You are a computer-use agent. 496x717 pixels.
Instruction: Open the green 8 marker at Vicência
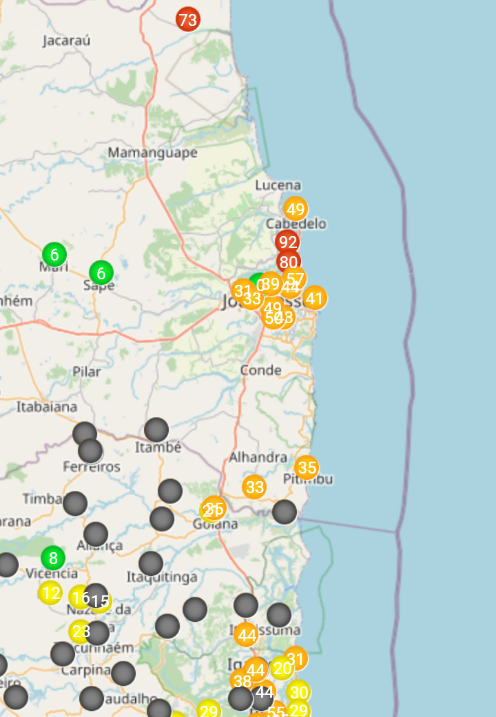pyautogui.click(x=53, y=558)
